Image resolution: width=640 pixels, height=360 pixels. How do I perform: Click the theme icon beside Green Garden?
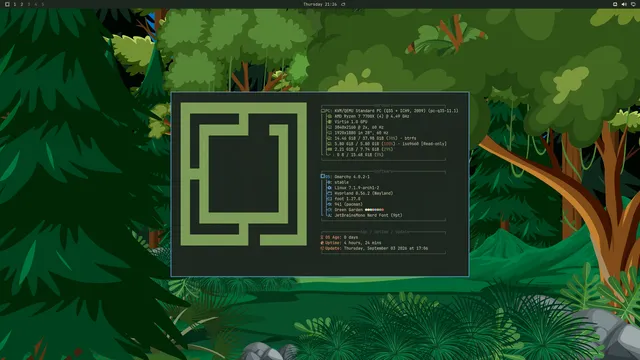point(329,210)
